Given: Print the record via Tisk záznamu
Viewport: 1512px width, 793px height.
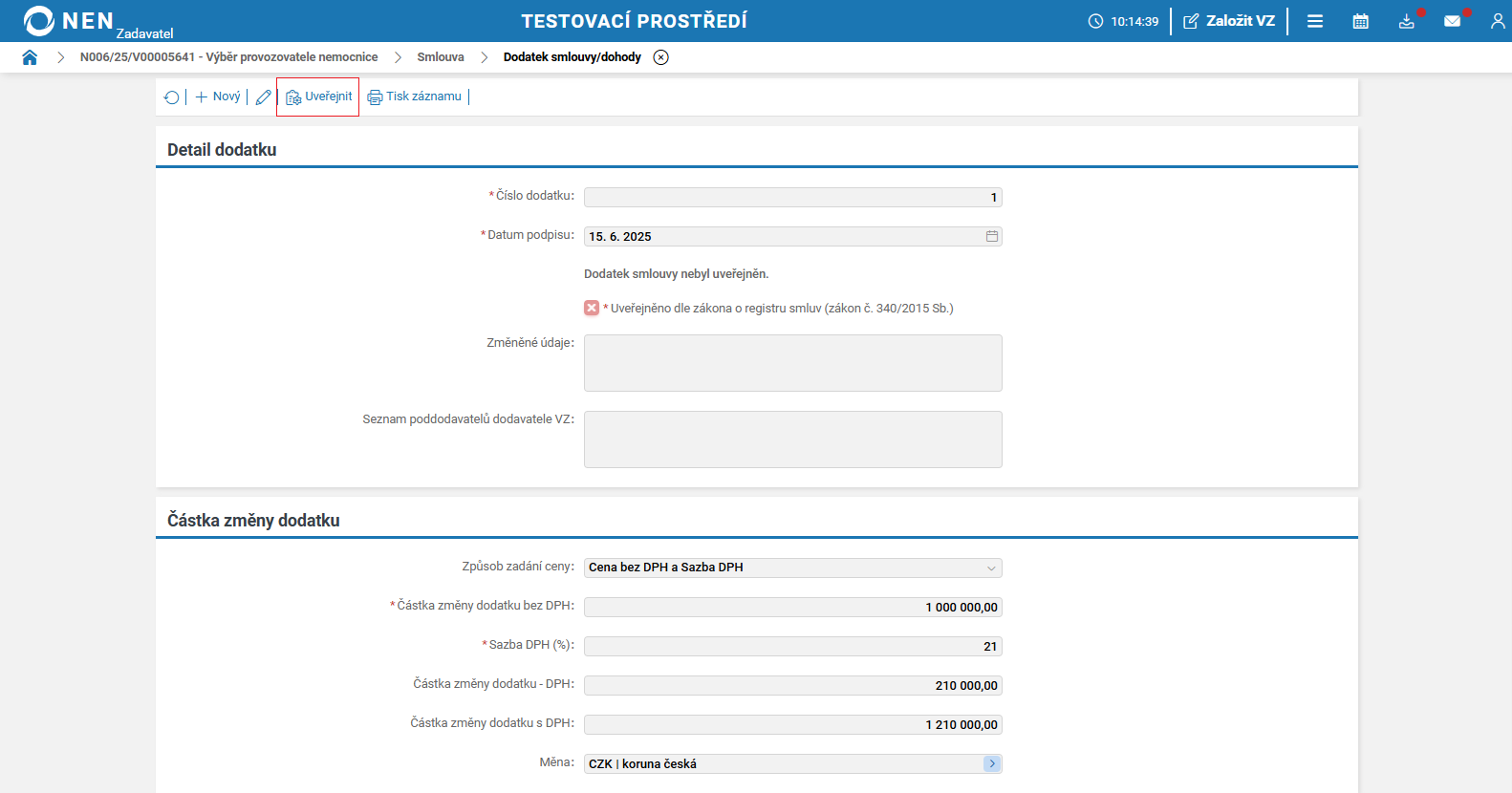Looking at the screenshot, I should point(415,96).
